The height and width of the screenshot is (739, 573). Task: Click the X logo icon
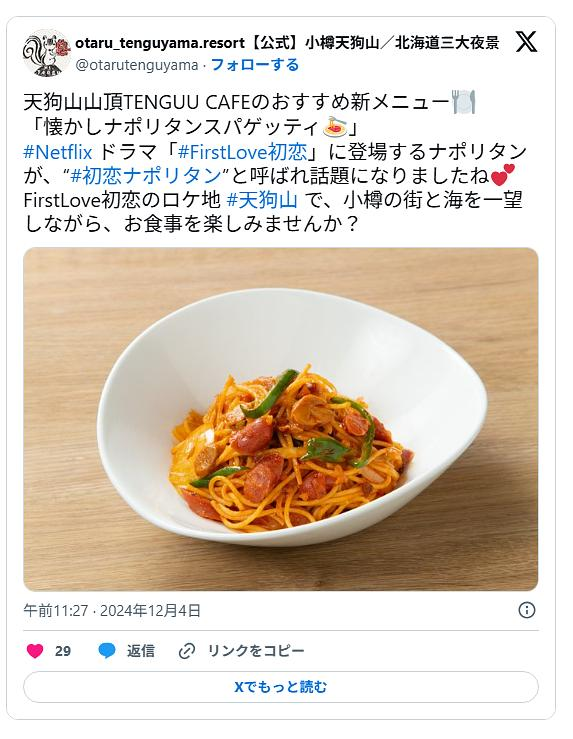point(526,42)
